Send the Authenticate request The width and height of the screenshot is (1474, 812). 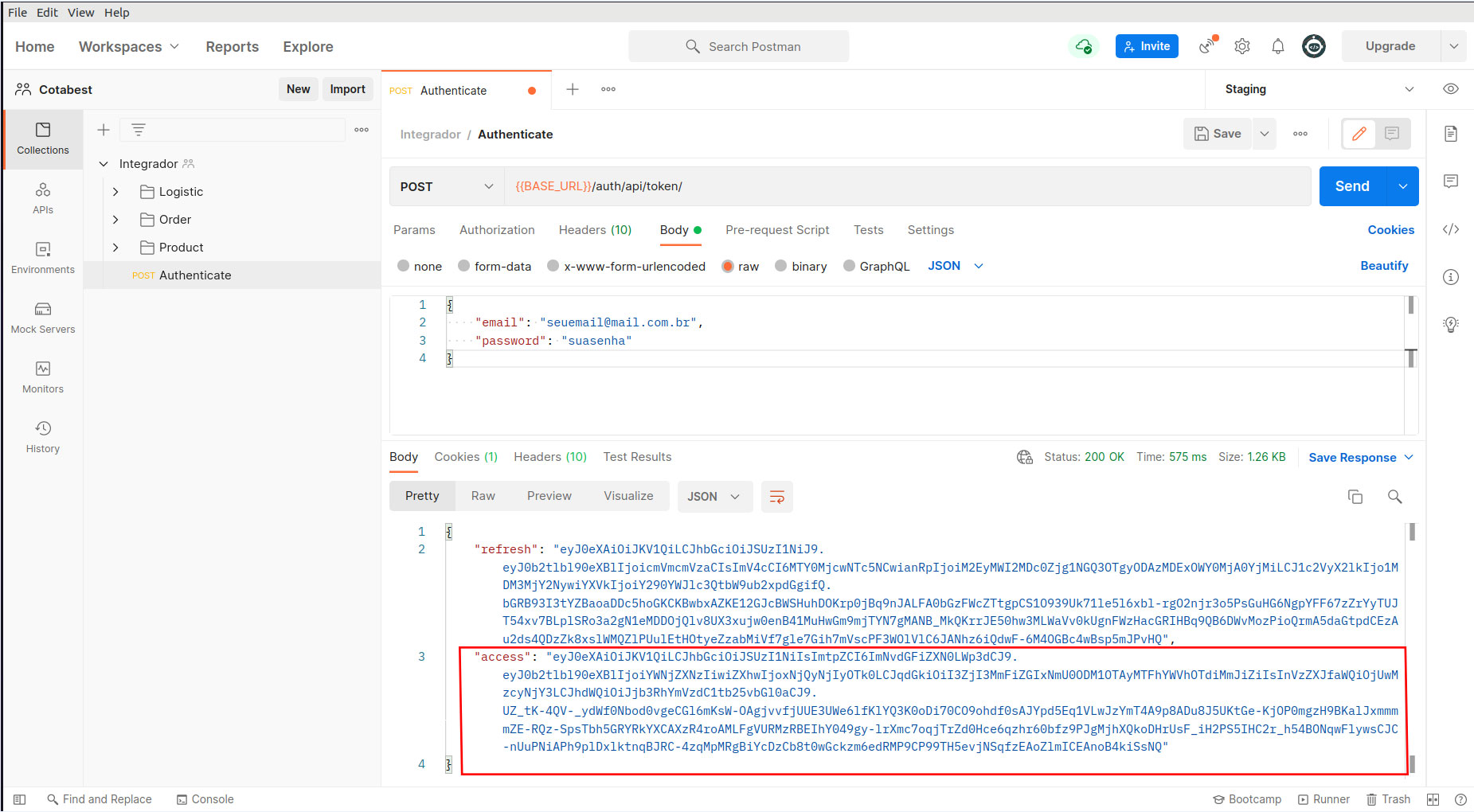pyautogui.click(x=1352, y=186)
